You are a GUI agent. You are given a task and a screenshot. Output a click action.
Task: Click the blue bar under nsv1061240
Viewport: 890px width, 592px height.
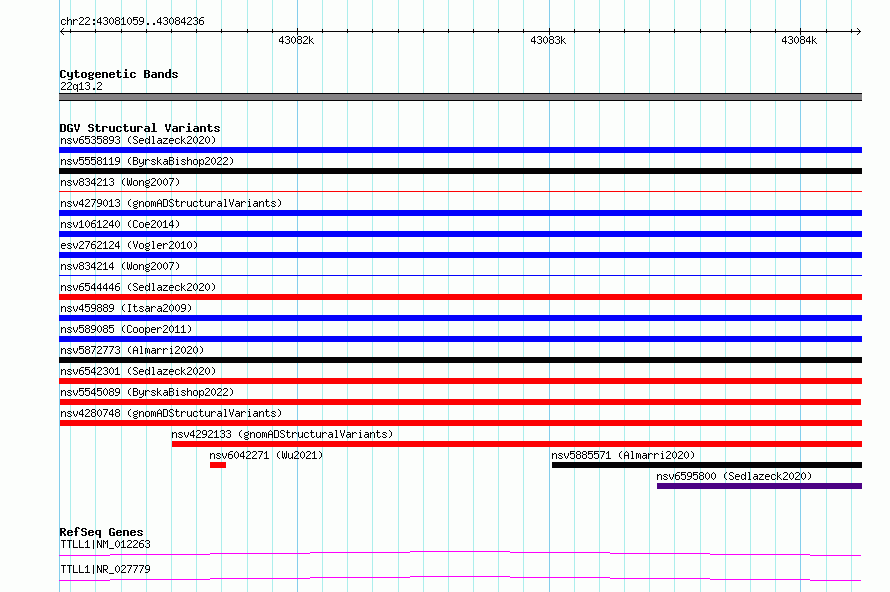point(460,234)
